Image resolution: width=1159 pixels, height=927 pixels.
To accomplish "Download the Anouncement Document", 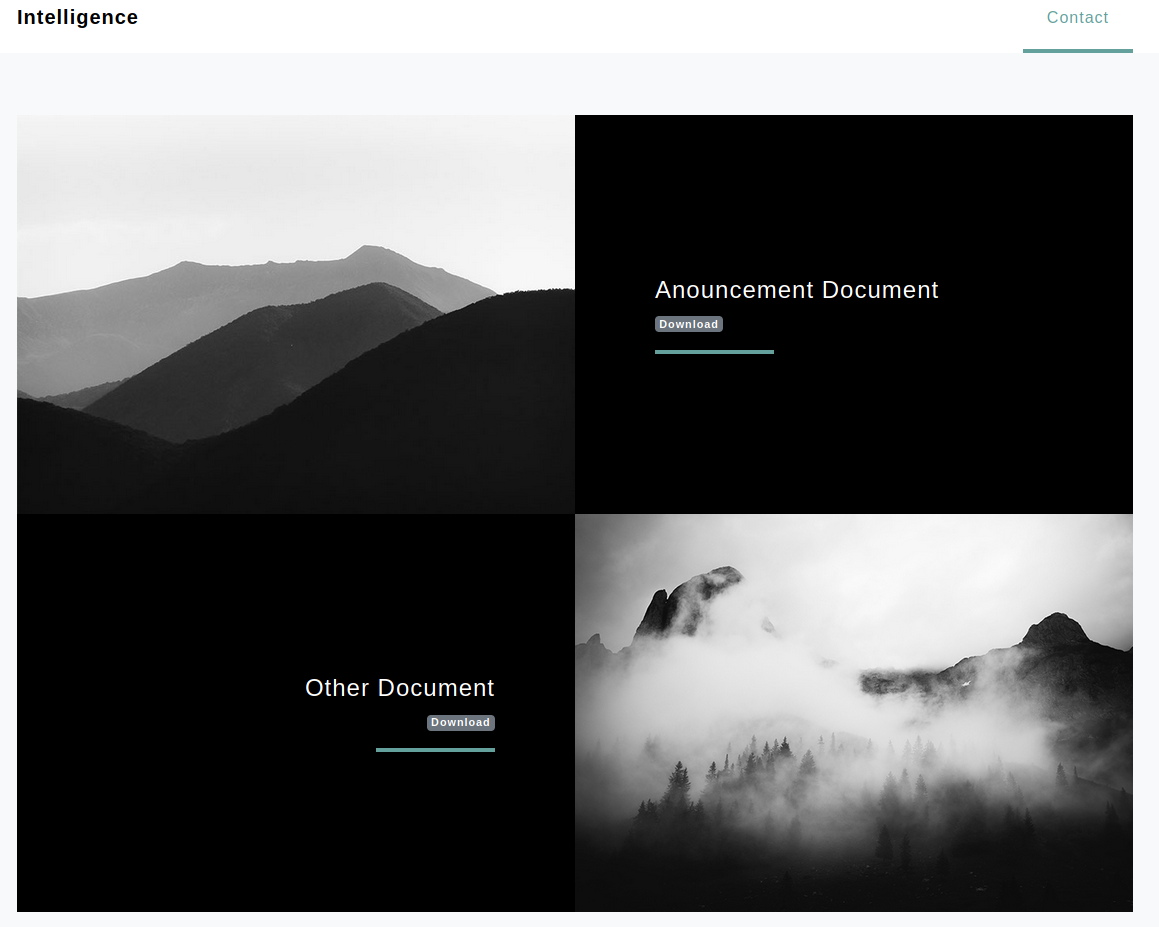I will click(x=688, y=324).
